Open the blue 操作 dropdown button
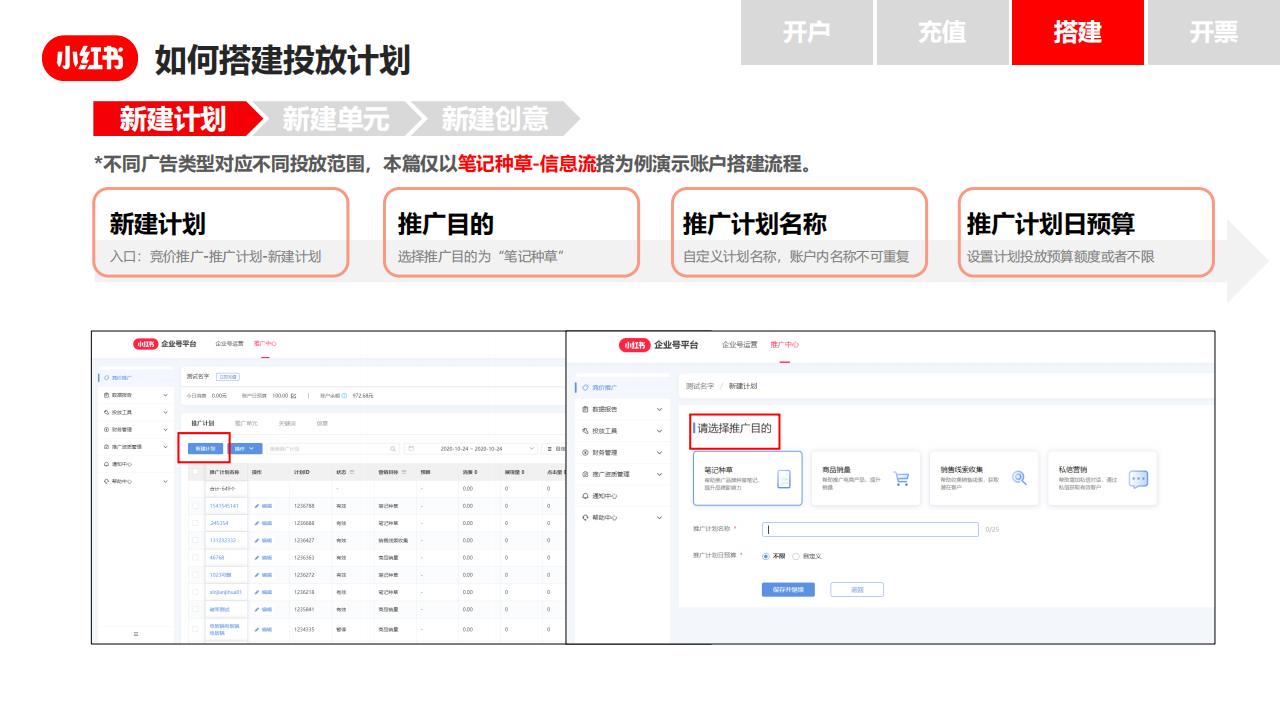1280x720 pixels. 245,449
